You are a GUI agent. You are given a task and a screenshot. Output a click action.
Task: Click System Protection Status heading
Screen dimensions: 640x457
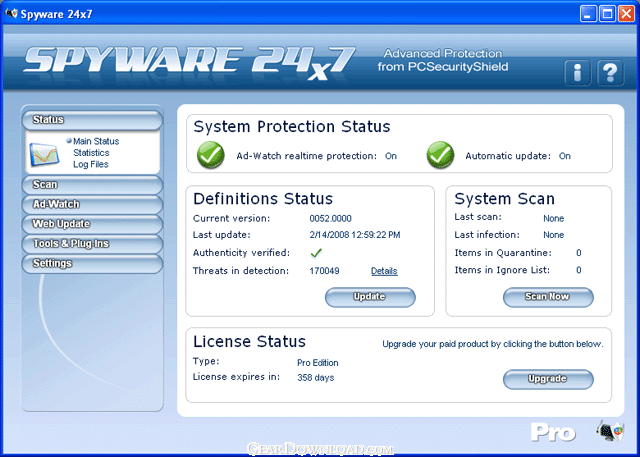[292, 127]
